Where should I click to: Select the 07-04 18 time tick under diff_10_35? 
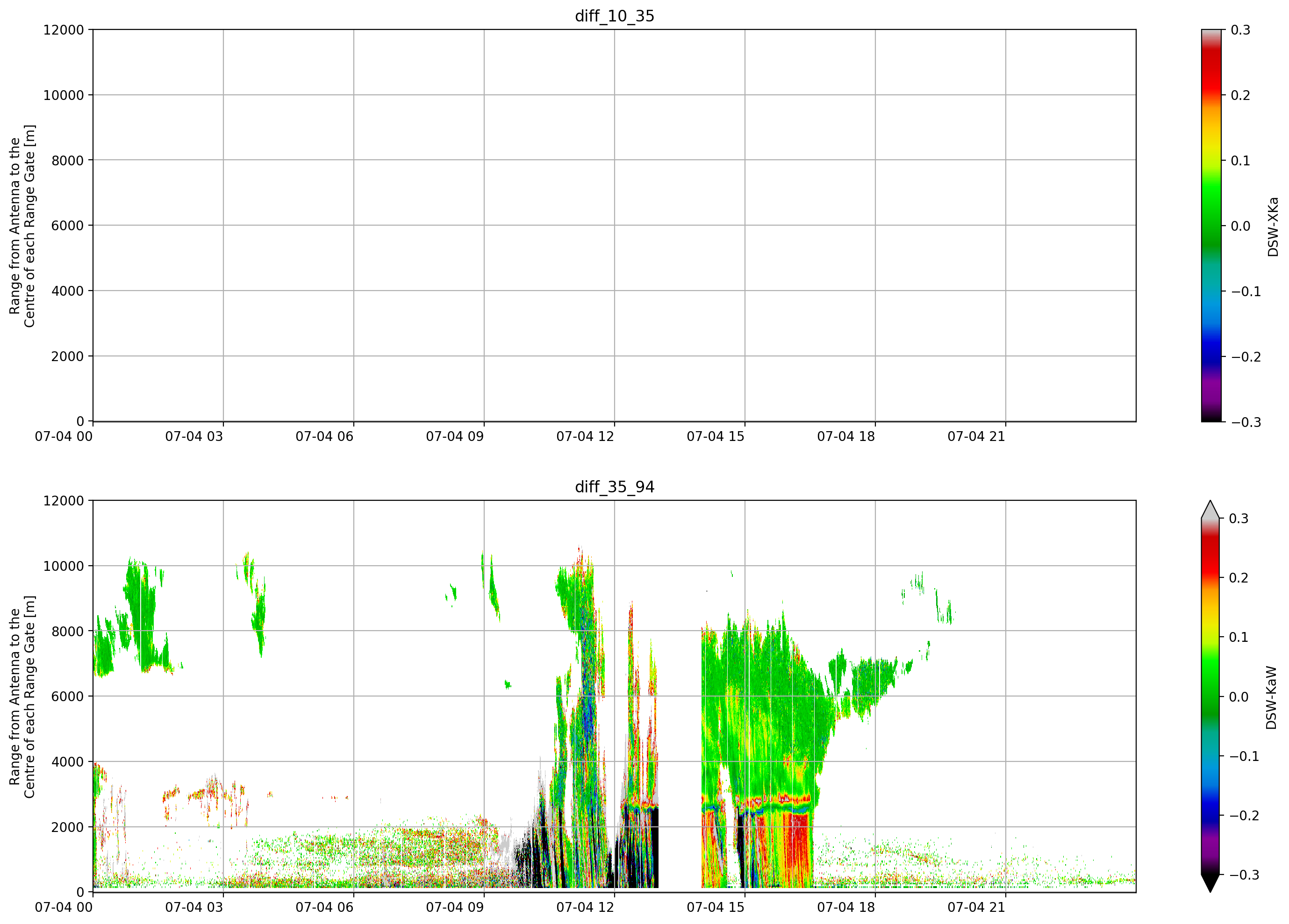[846, 436]
